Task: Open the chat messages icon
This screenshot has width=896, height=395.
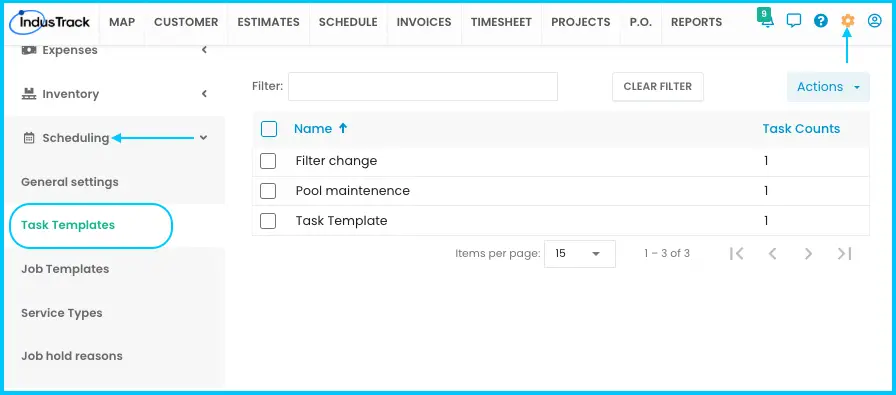Action: pyautogui.click(x=794, y=21)
